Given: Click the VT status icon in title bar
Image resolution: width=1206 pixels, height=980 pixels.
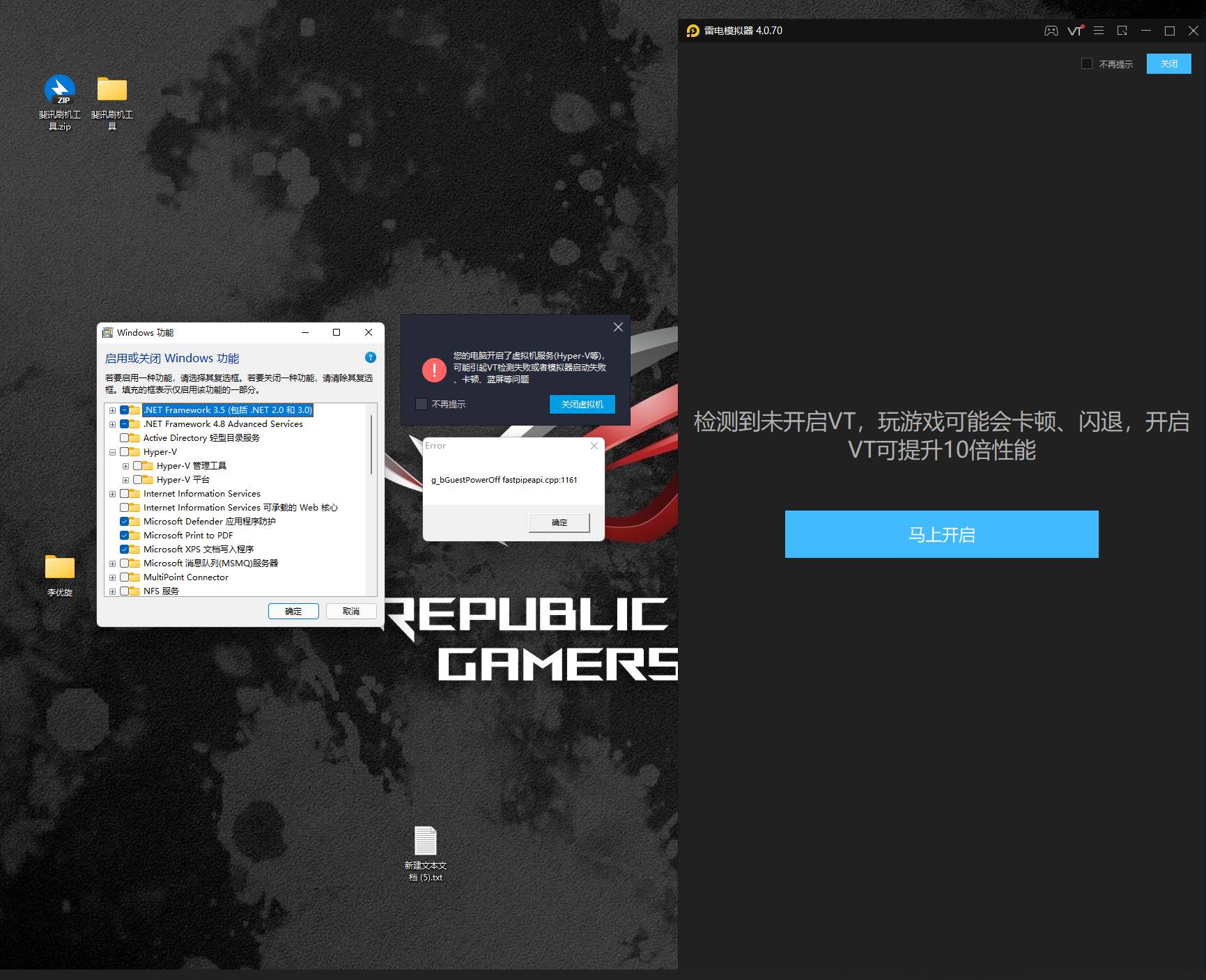Looking at the screenshot, I should [x=1075, y=31].
